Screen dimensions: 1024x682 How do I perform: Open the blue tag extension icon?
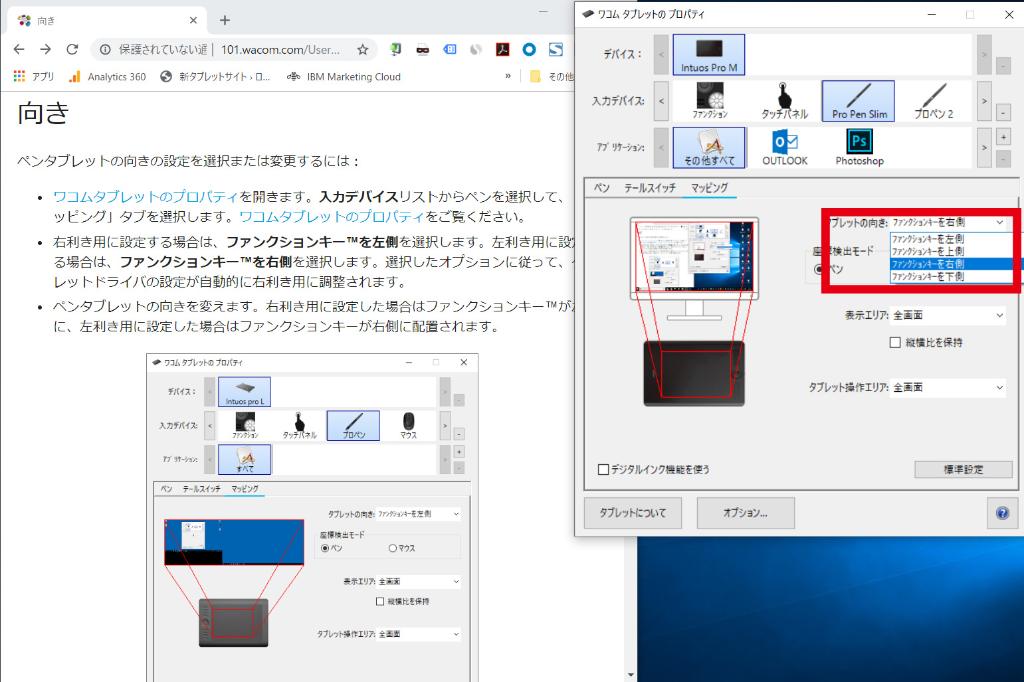pyautogui.click(x=449, y=49)
